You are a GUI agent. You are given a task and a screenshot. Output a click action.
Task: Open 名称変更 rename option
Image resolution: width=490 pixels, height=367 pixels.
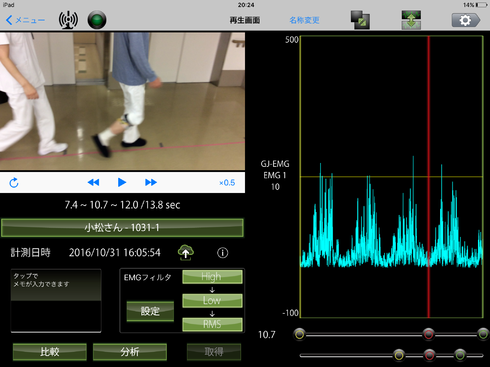coord(304,20)
